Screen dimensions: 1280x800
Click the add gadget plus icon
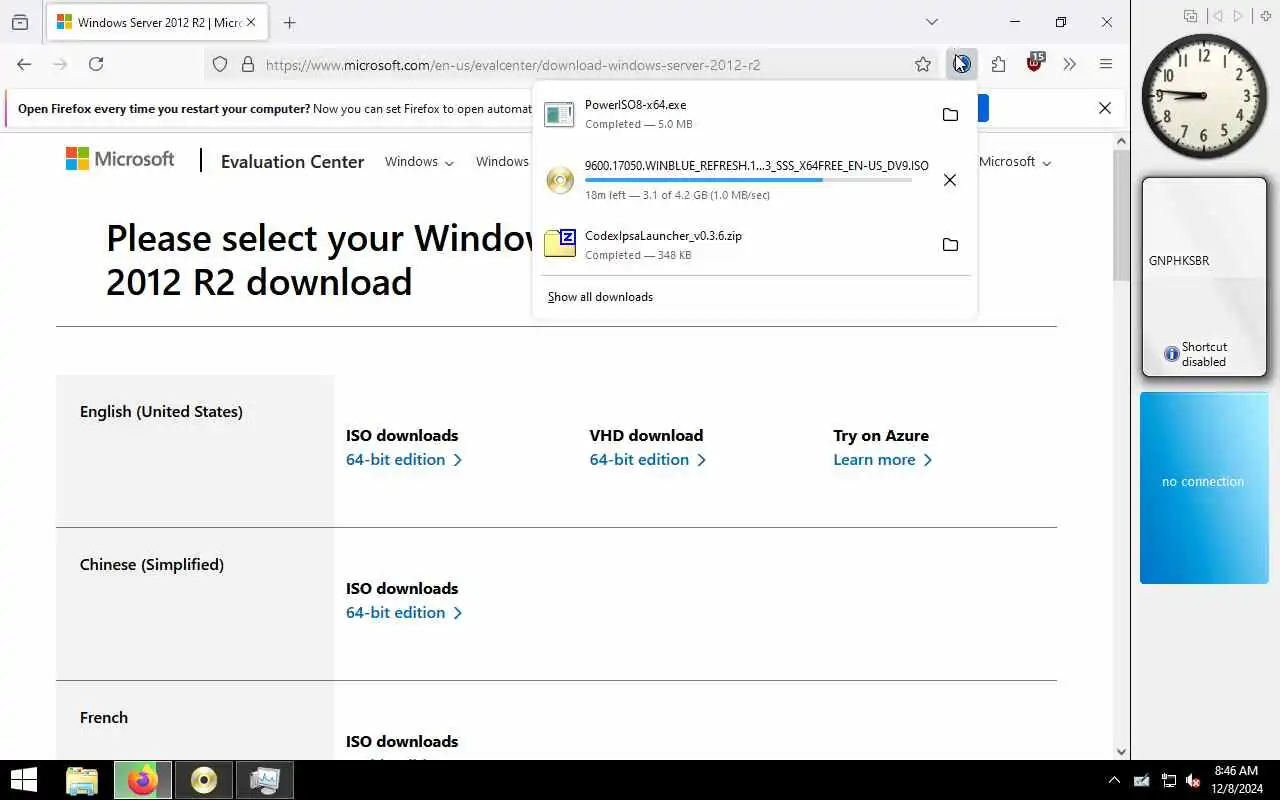click(x=1265, y=16)
